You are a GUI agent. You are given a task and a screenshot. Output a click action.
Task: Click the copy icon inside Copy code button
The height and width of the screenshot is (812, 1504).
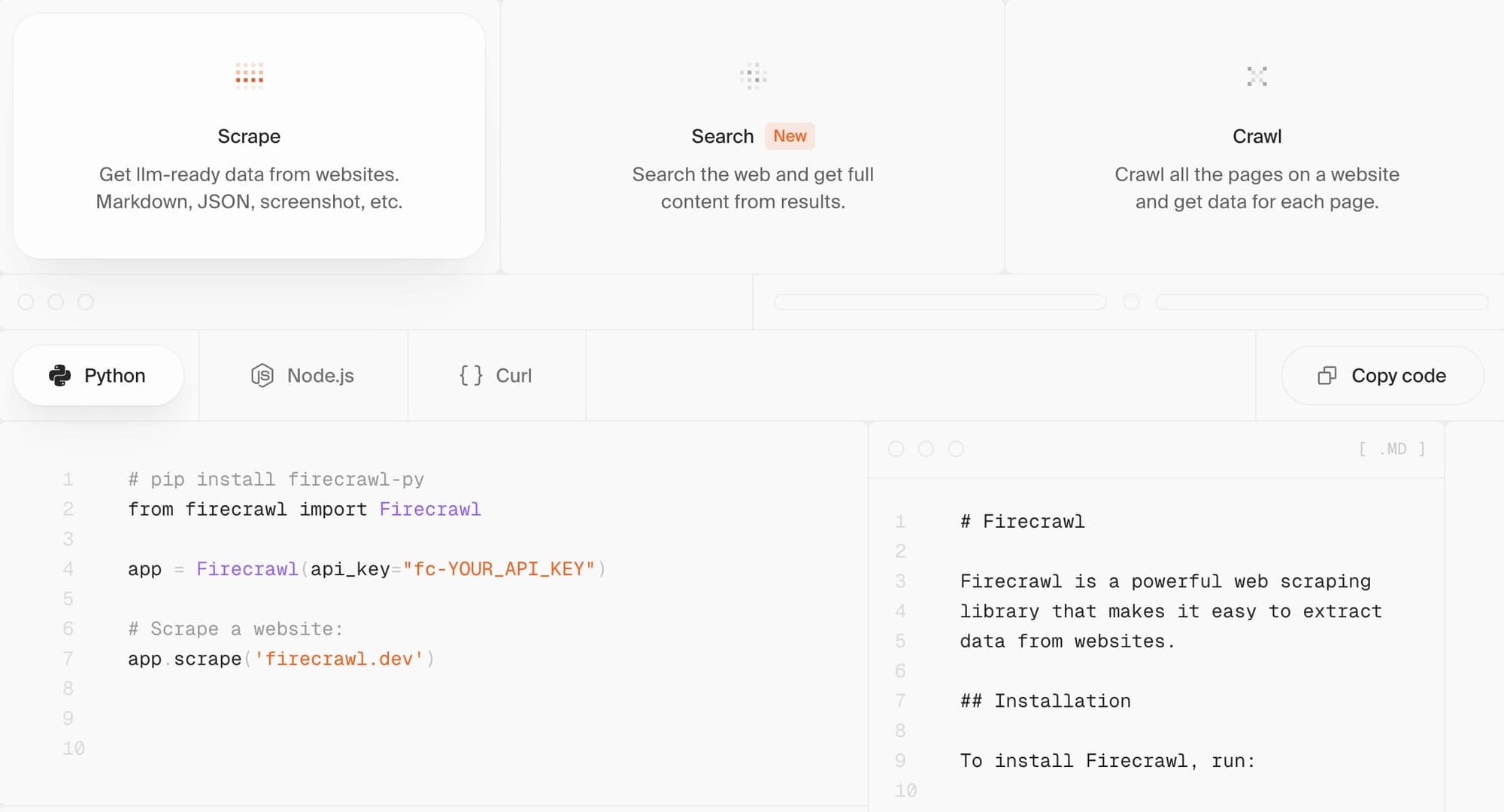(x=1327, y=375)
